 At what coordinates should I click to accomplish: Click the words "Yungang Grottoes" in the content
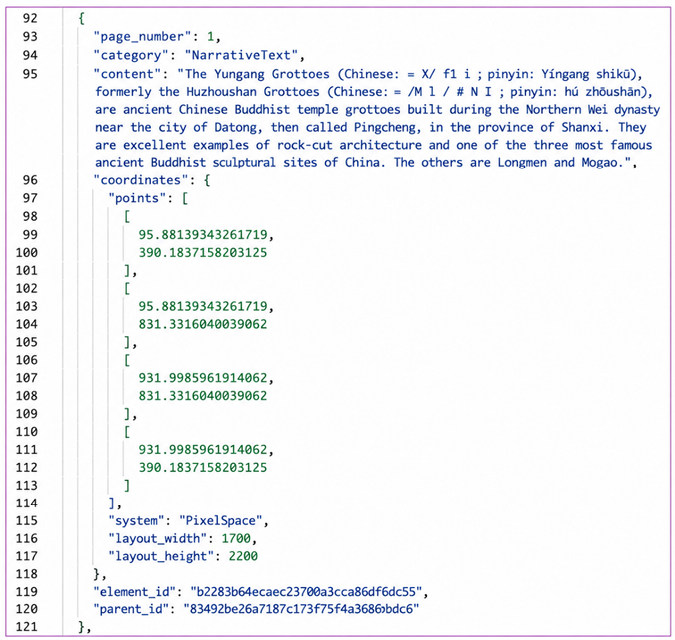coord(272,74)
